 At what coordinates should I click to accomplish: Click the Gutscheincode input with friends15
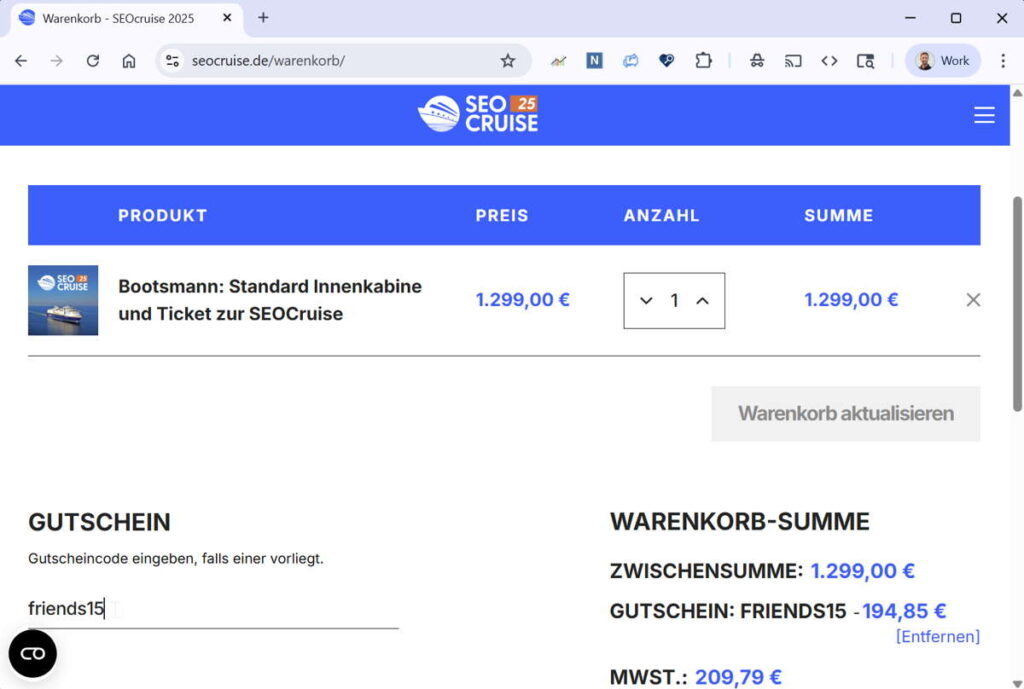[x=213, y=609]
